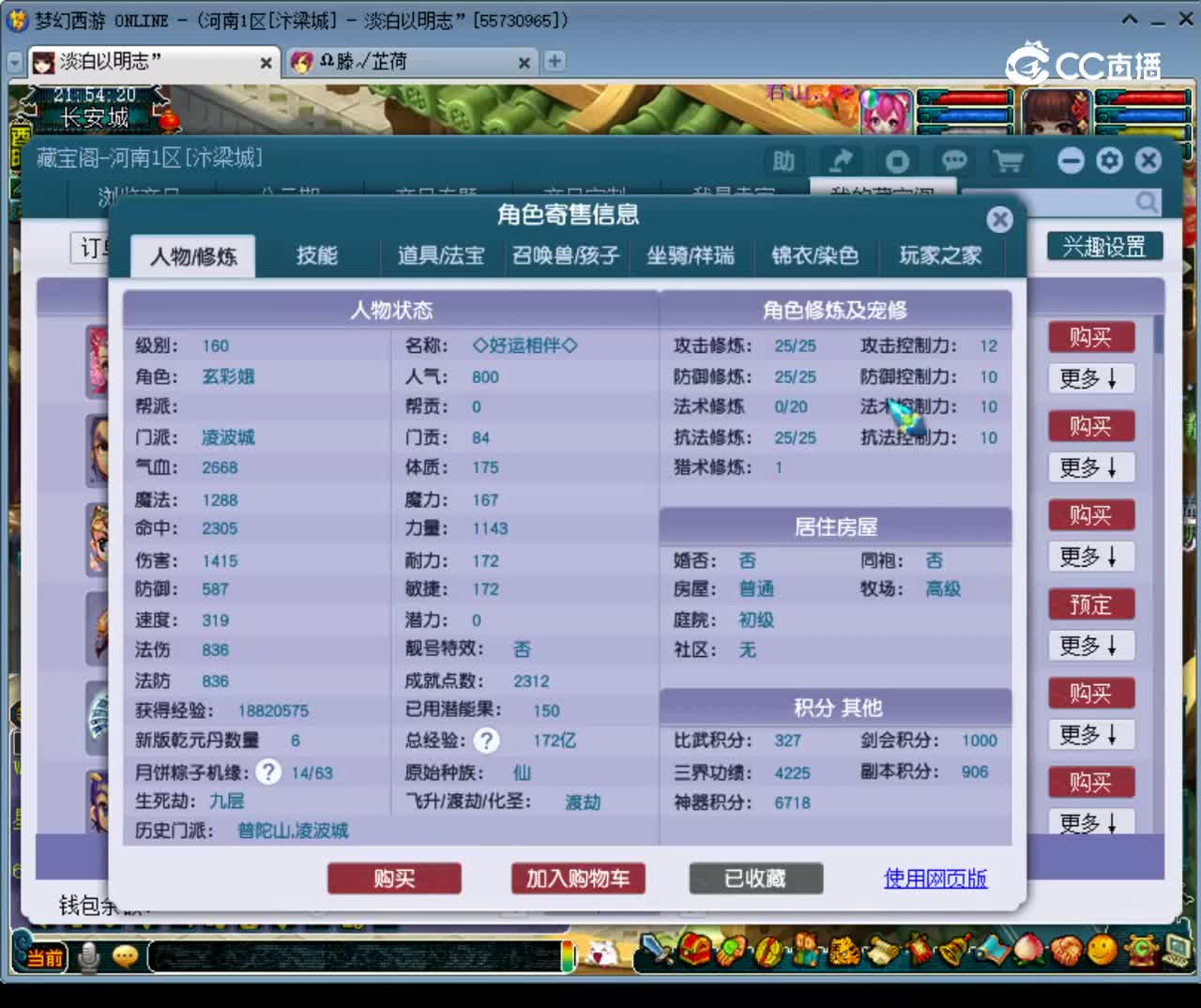The width and height of the screenshot is (1201, 1008).
Task: Open the scroll quest icon in bottom toolbar
Action: pyautogui.click(x=881, y=952)
